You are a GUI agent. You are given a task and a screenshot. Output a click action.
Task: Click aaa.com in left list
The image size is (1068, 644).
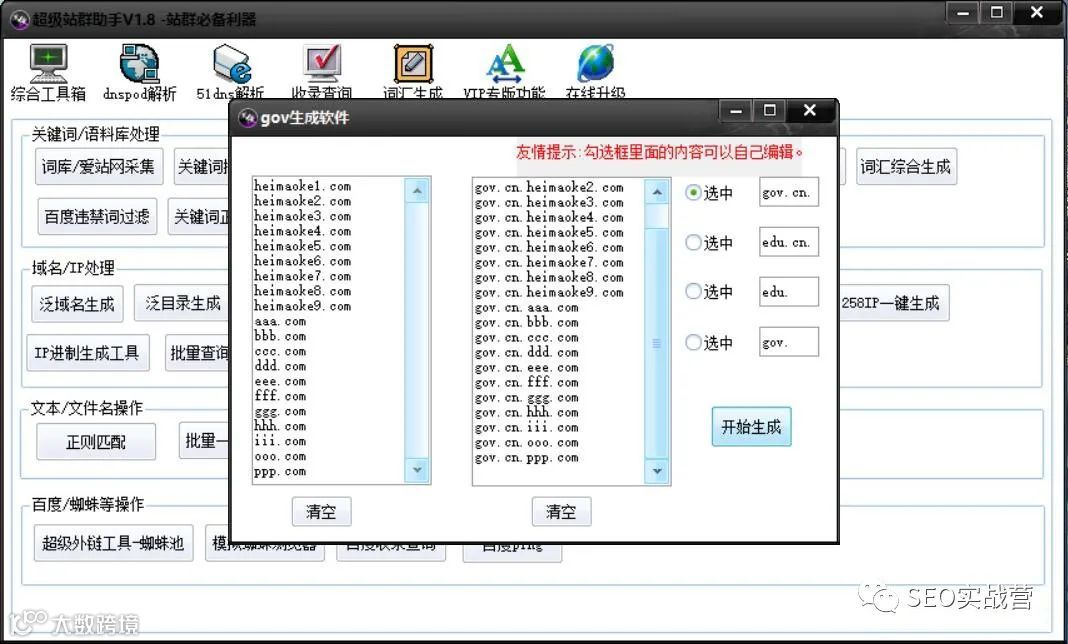coord(280,321)
